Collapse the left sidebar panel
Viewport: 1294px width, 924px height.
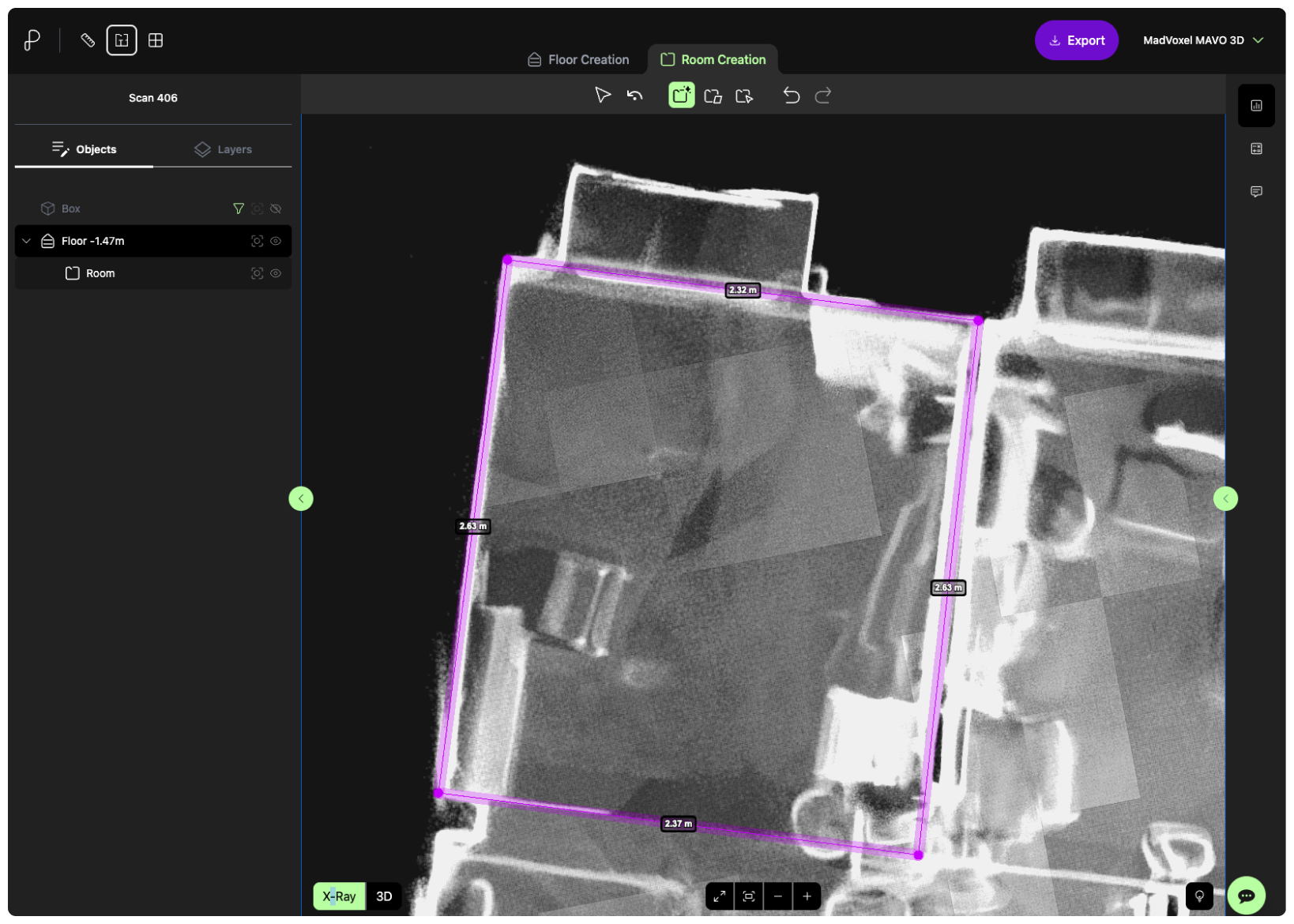[x=301, y=498]
